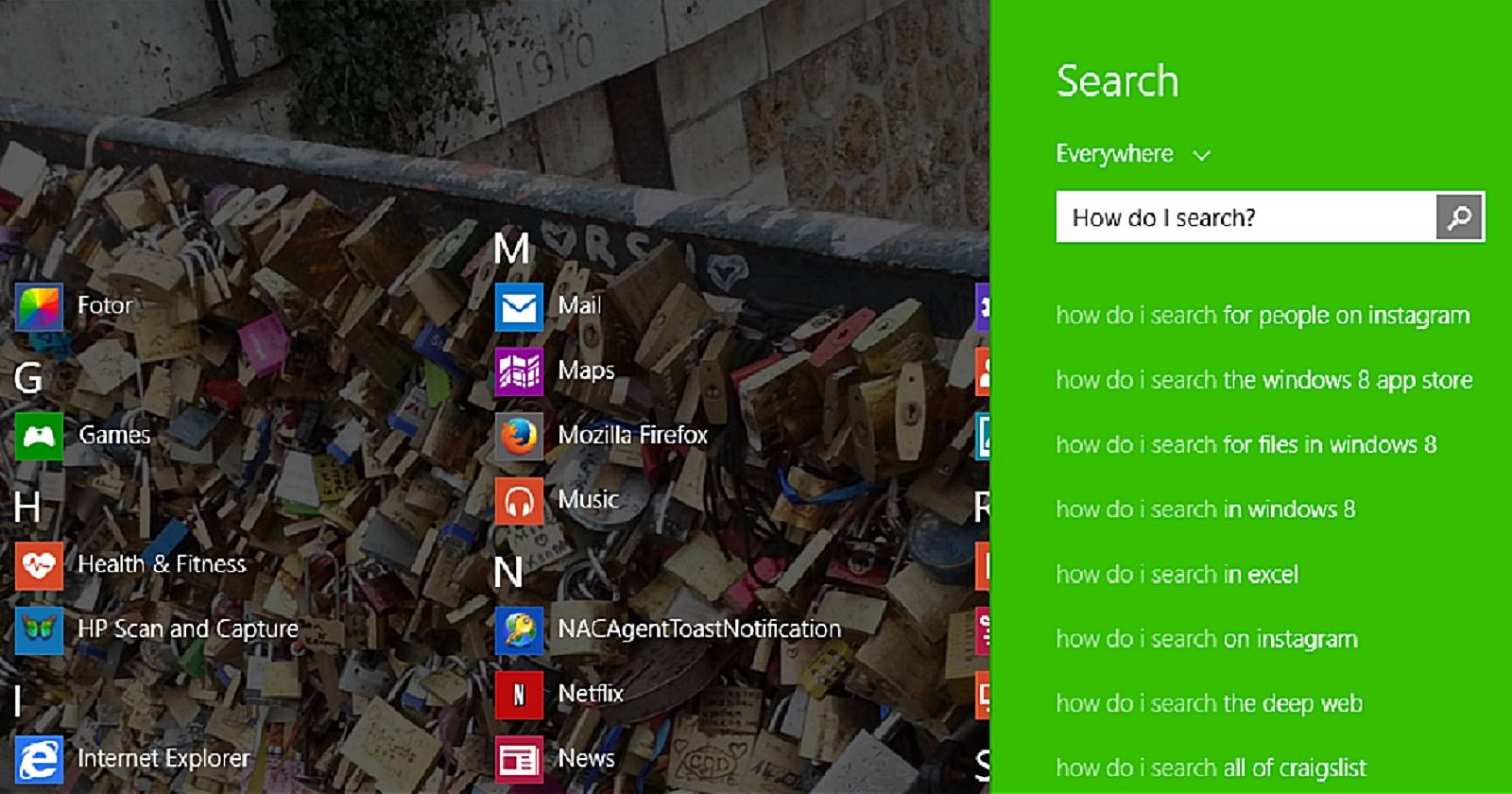The image size is (1512, 794).
Task: Open the Fotor app icon
Action: coord(39,307)
